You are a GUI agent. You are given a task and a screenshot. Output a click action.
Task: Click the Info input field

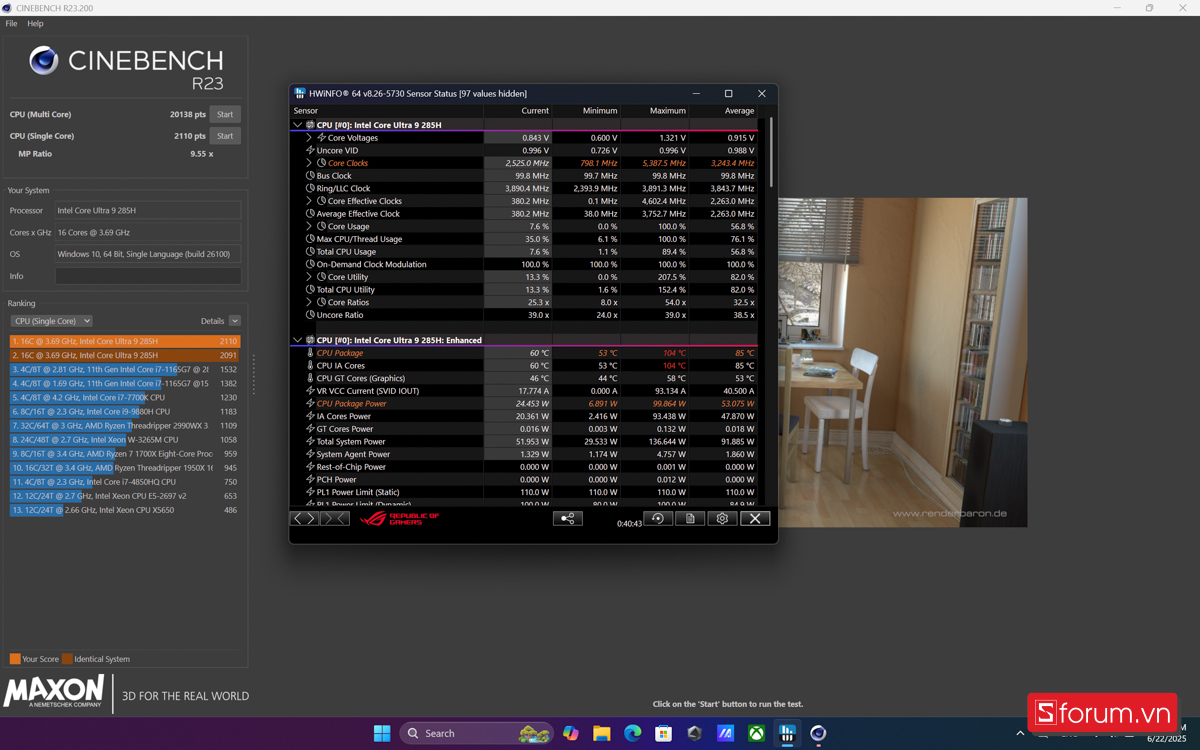click(148, 276)
